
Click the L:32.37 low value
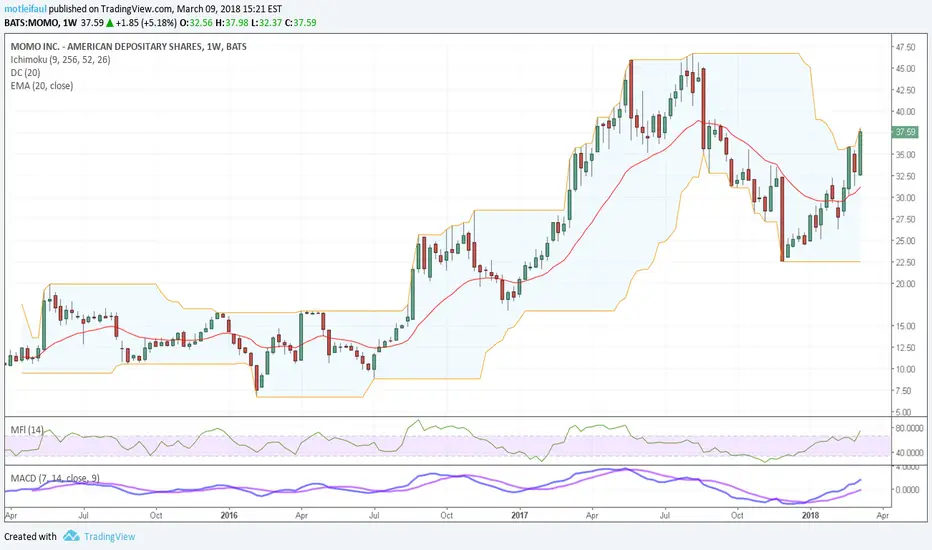pos(265,23)
